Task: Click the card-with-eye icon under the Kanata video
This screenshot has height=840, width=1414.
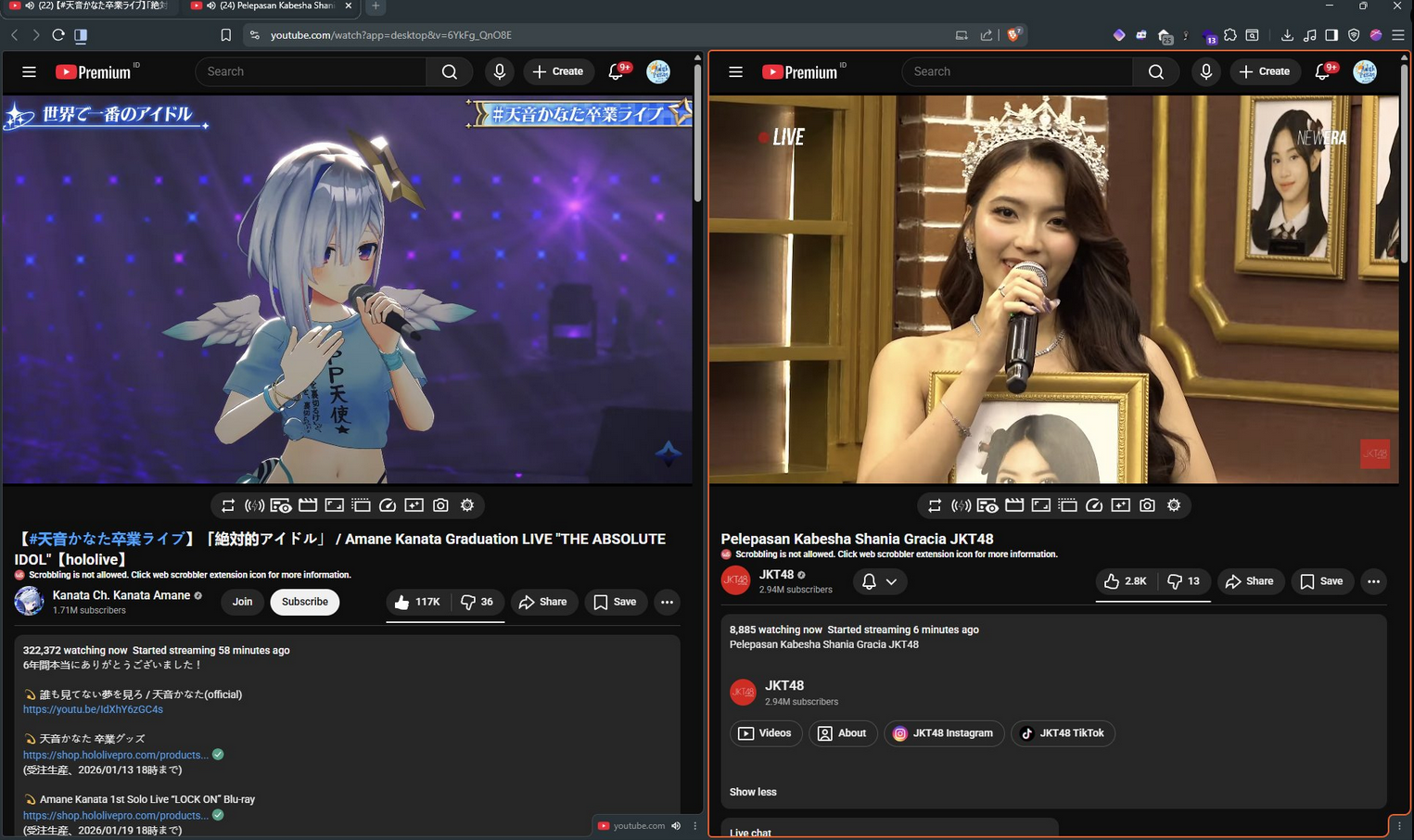Action: point(281,505)
